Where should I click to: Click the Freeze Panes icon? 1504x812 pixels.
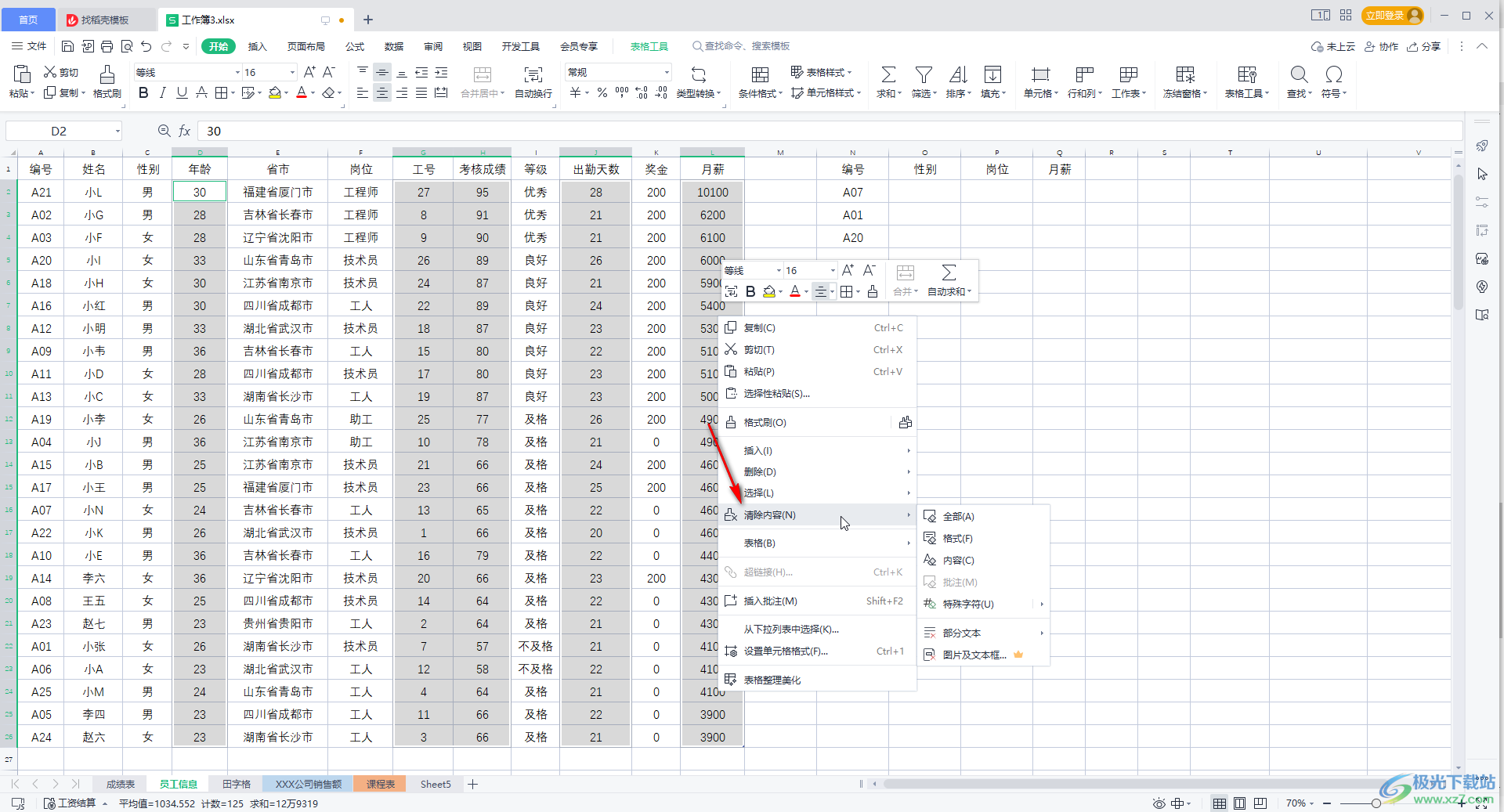1185,74
